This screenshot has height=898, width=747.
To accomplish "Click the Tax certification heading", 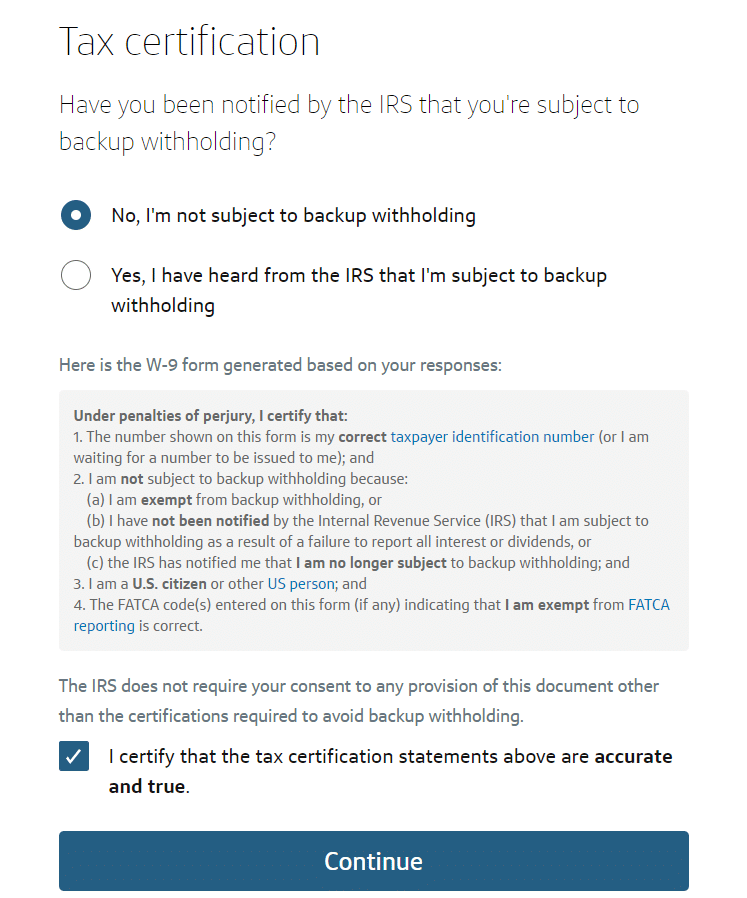I will (x=190, y=42).
